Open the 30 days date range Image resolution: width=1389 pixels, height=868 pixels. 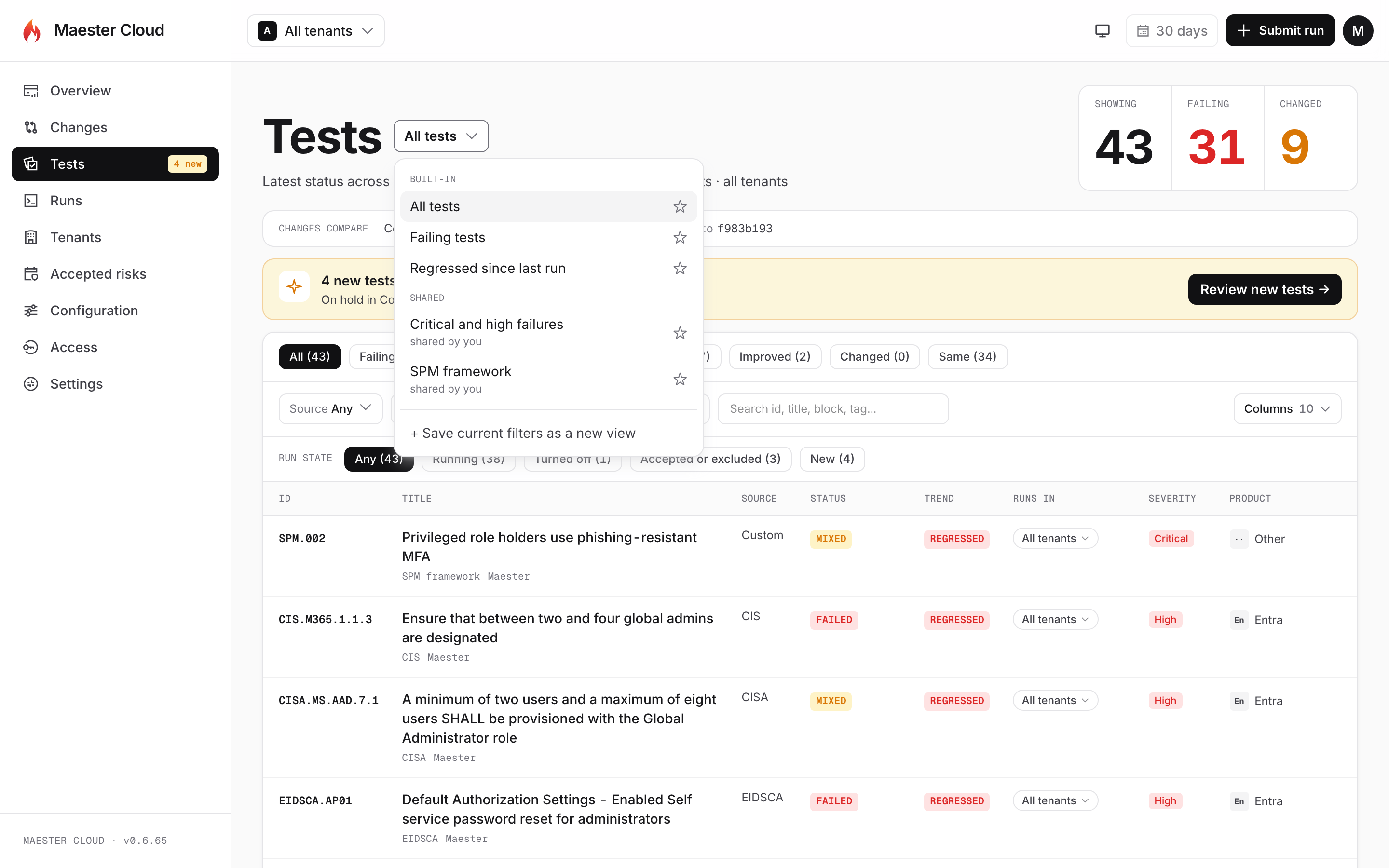(x=1171, y=30)
